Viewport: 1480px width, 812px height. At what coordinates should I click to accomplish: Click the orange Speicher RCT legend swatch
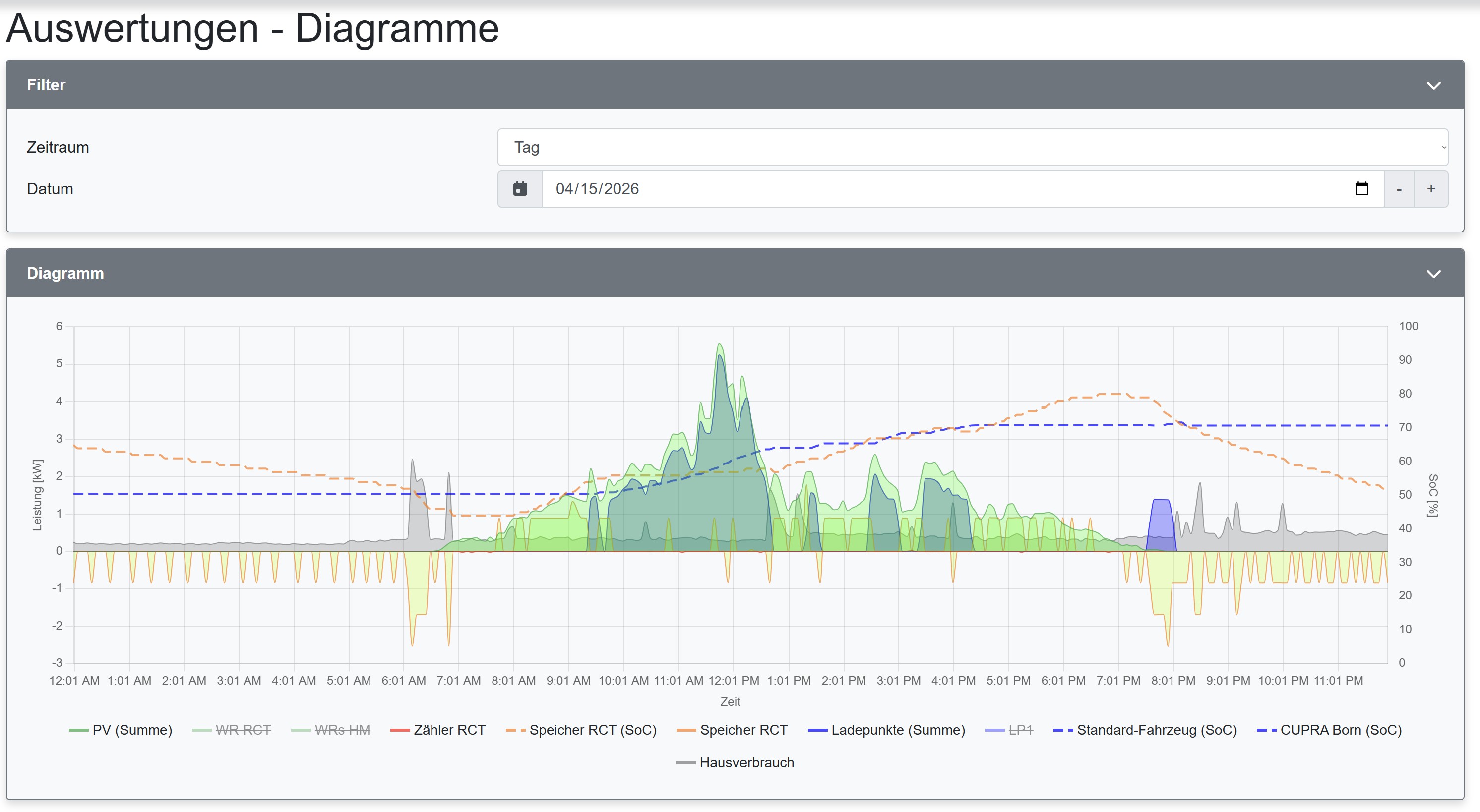pyautogui.click(x=686, y=730)
